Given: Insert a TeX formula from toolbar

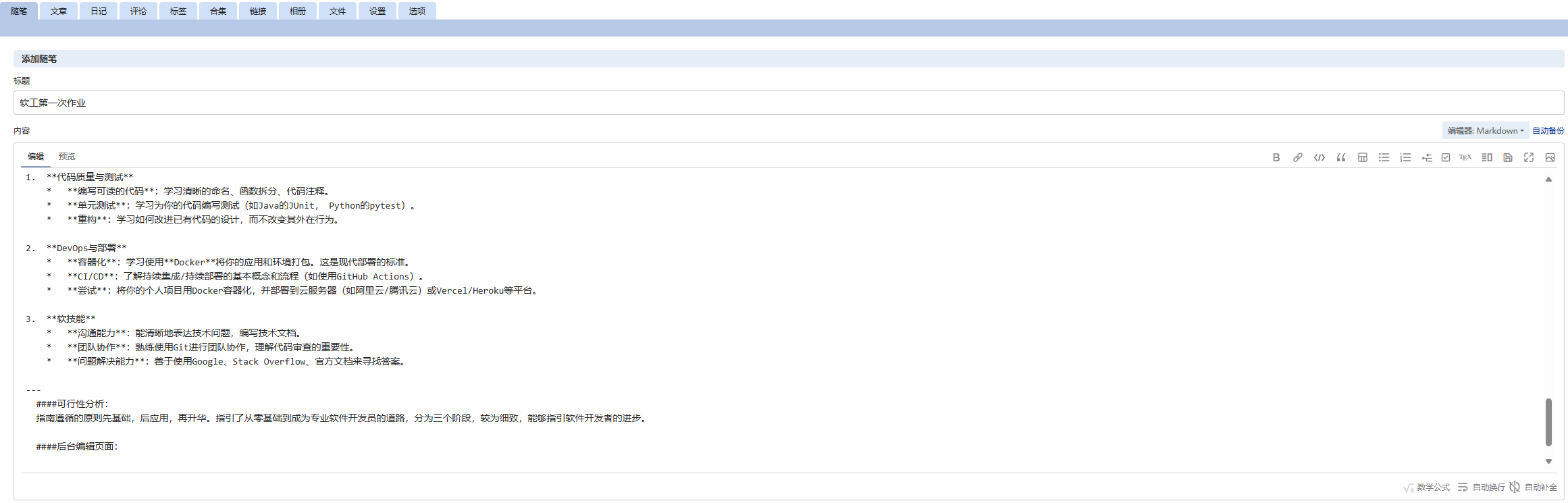Looking at the screenshot, I should pyautogui.click(x=1465, y=157).
